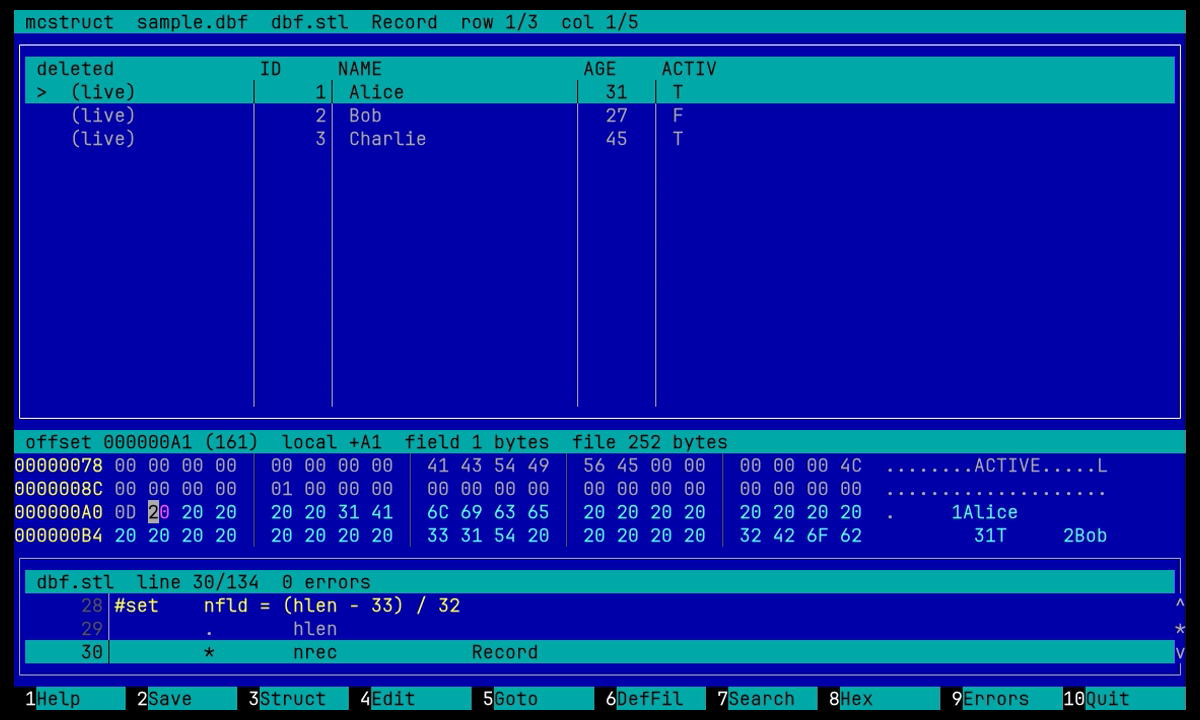Click ACTIV value F in Bob's row

[x=677, y=115]
